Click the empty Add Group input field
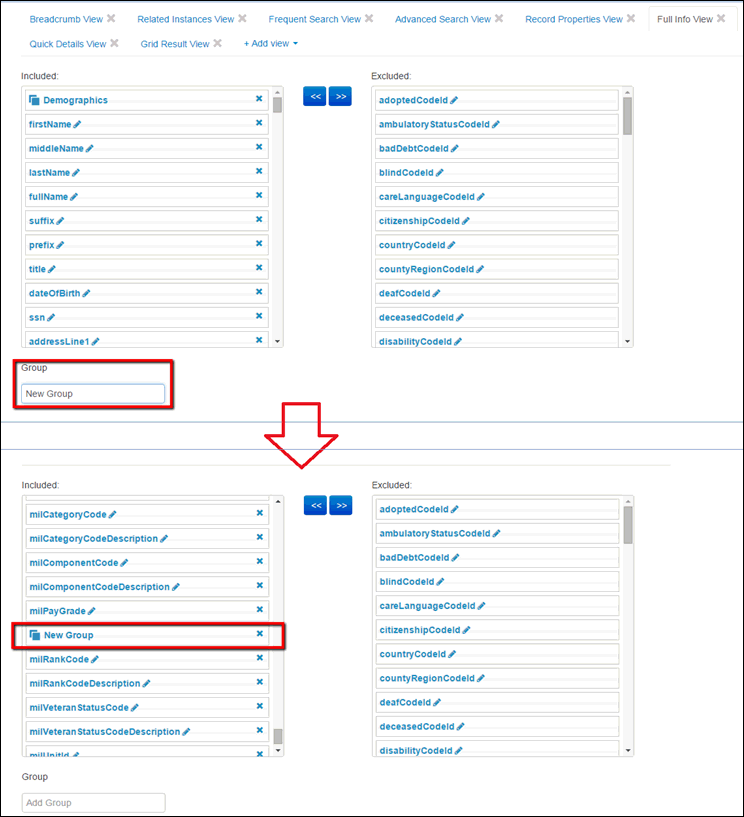This screenshot has height=817, width=744. (93, 802)
